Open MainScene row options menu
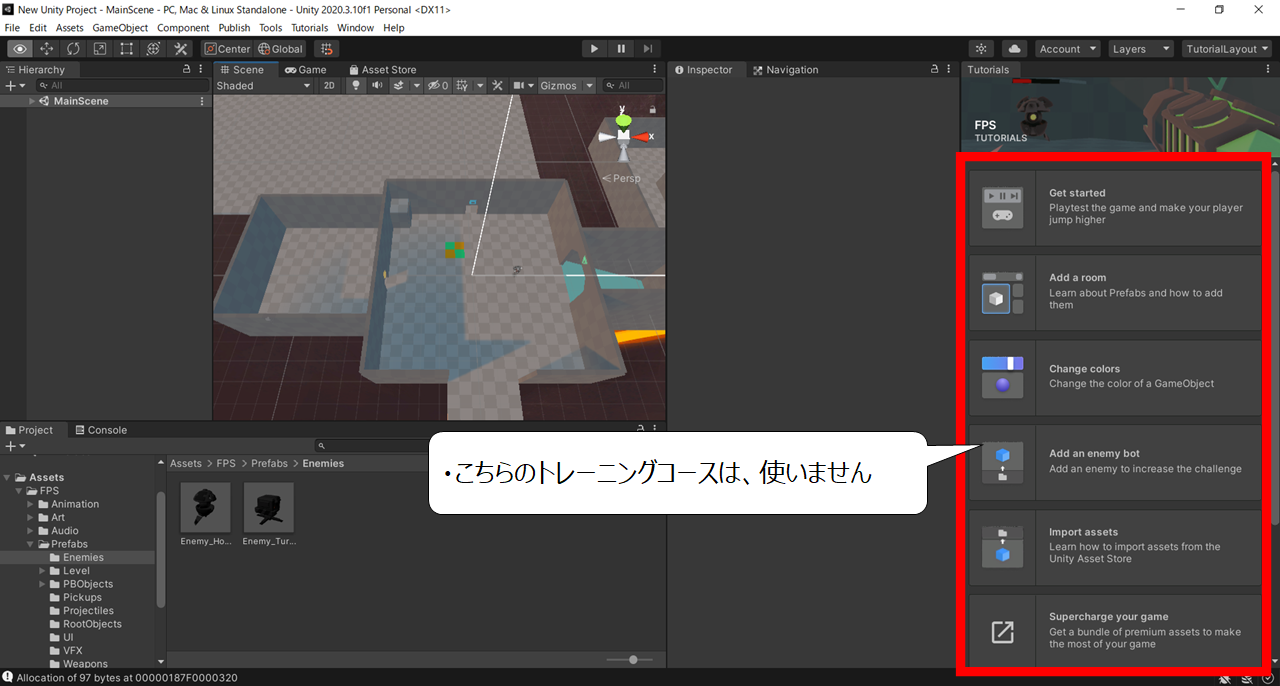 [203, 101]
